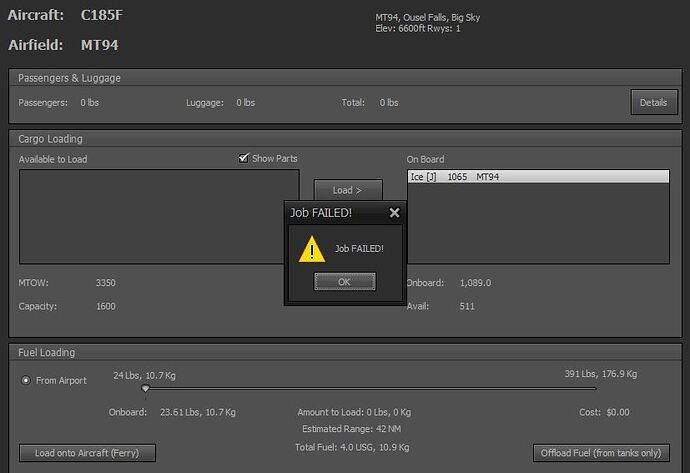Click Load onto Aircraft (Ferry) button
This screenshot has width=690, height=473.
[x=87, y=453]
